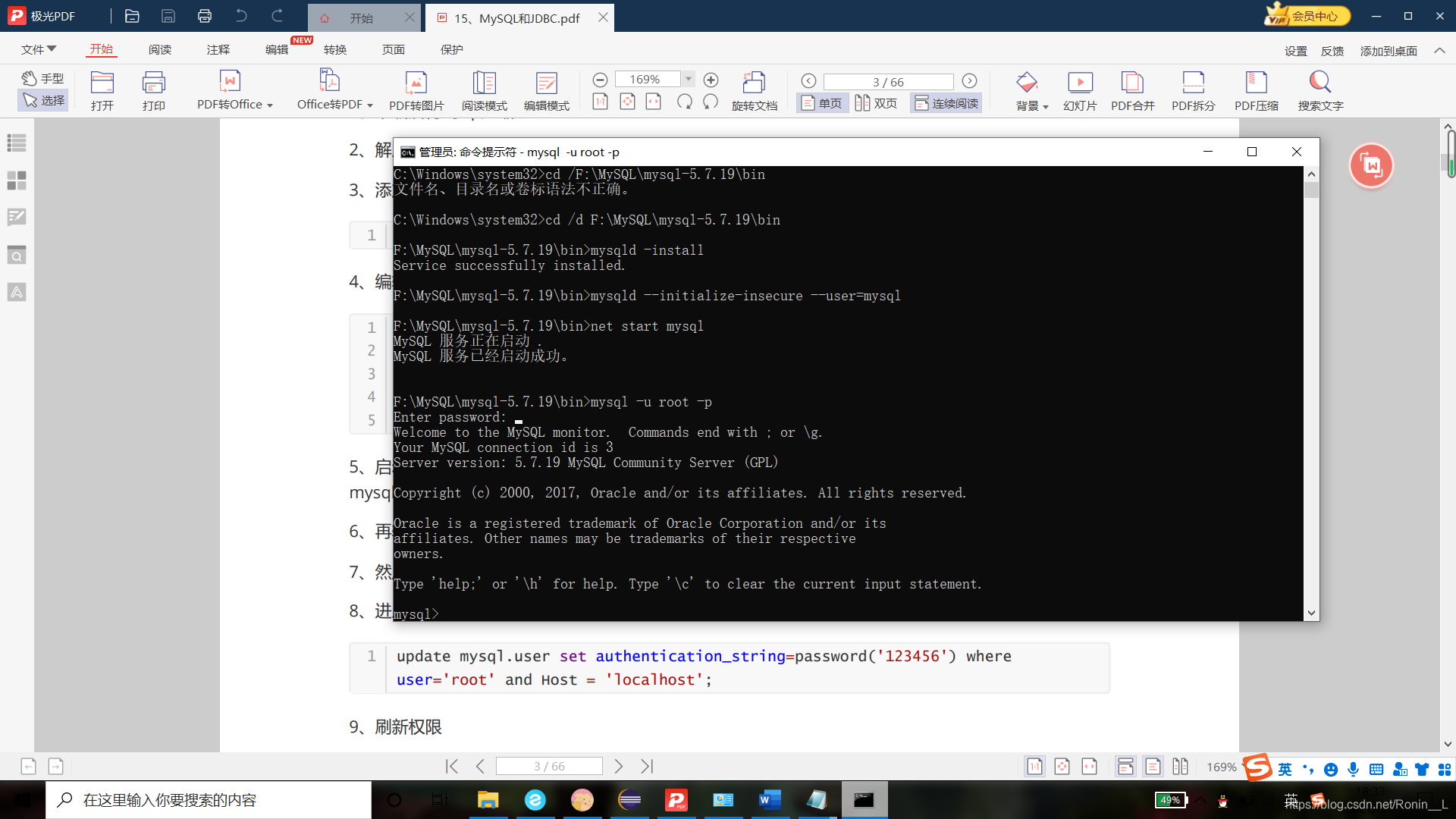Toggle 连续阅读 continuous reading

click(x=946, y=103)
